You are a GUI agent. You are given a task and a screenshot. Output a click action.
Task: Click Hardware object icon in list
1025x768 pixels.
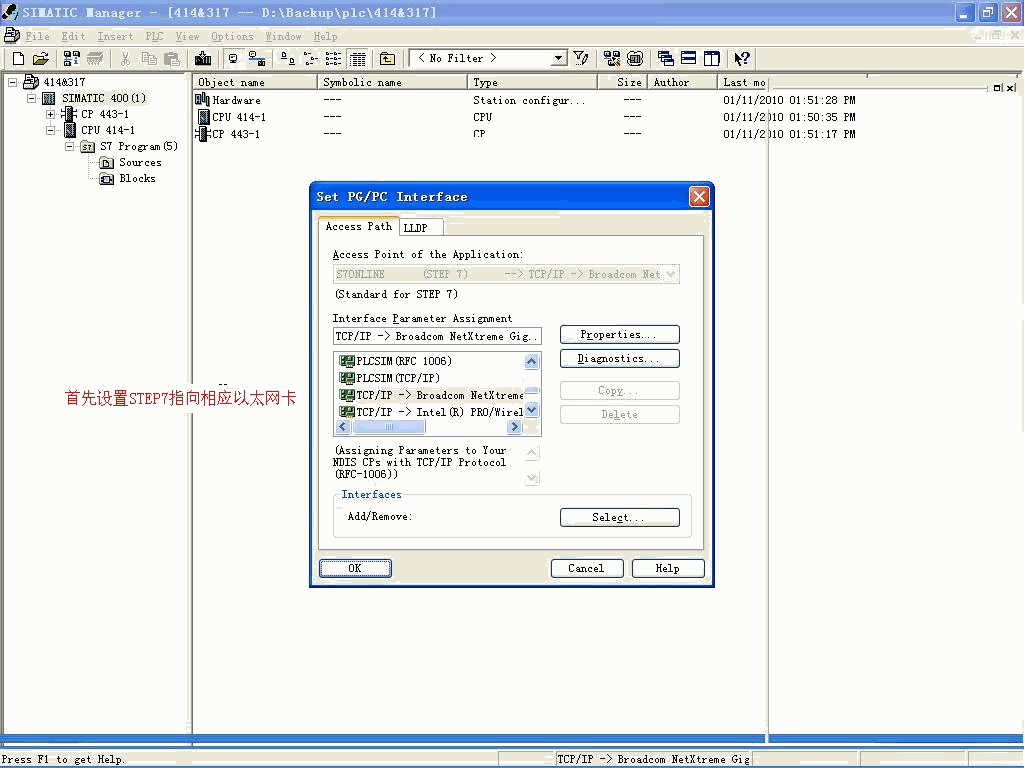(203, 100)
